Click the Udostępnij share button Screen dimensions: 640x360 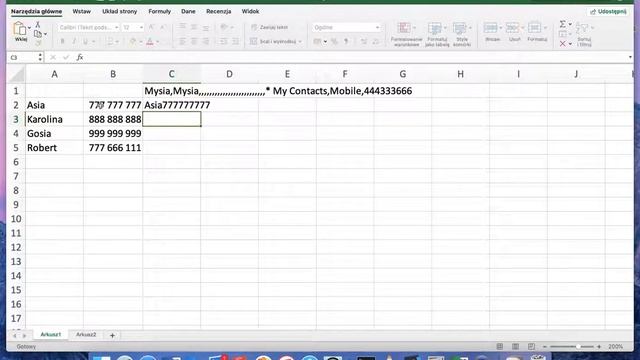(x=608, y=11)
